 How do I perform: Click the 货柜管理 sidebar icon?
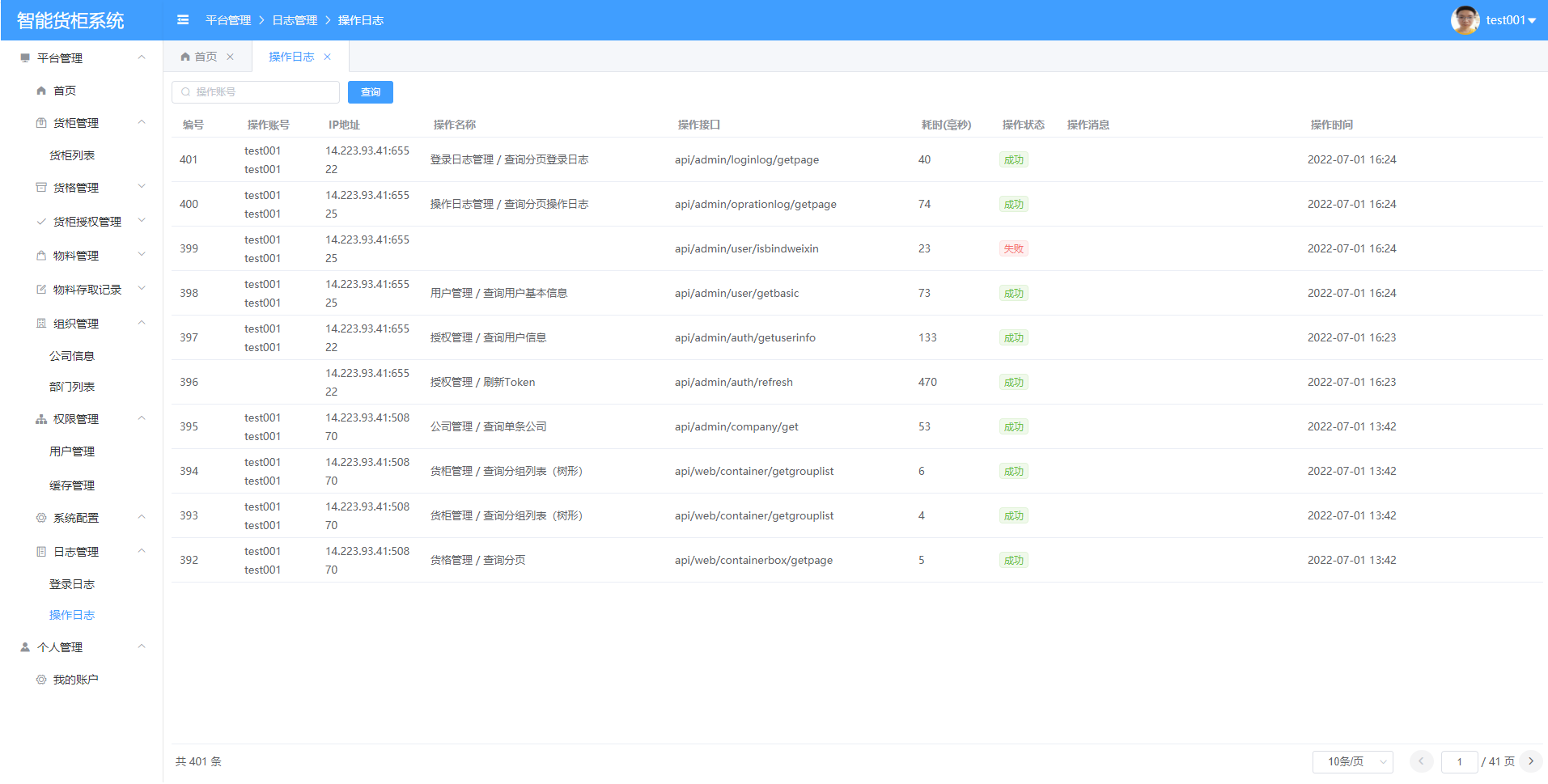pos(41,123)
